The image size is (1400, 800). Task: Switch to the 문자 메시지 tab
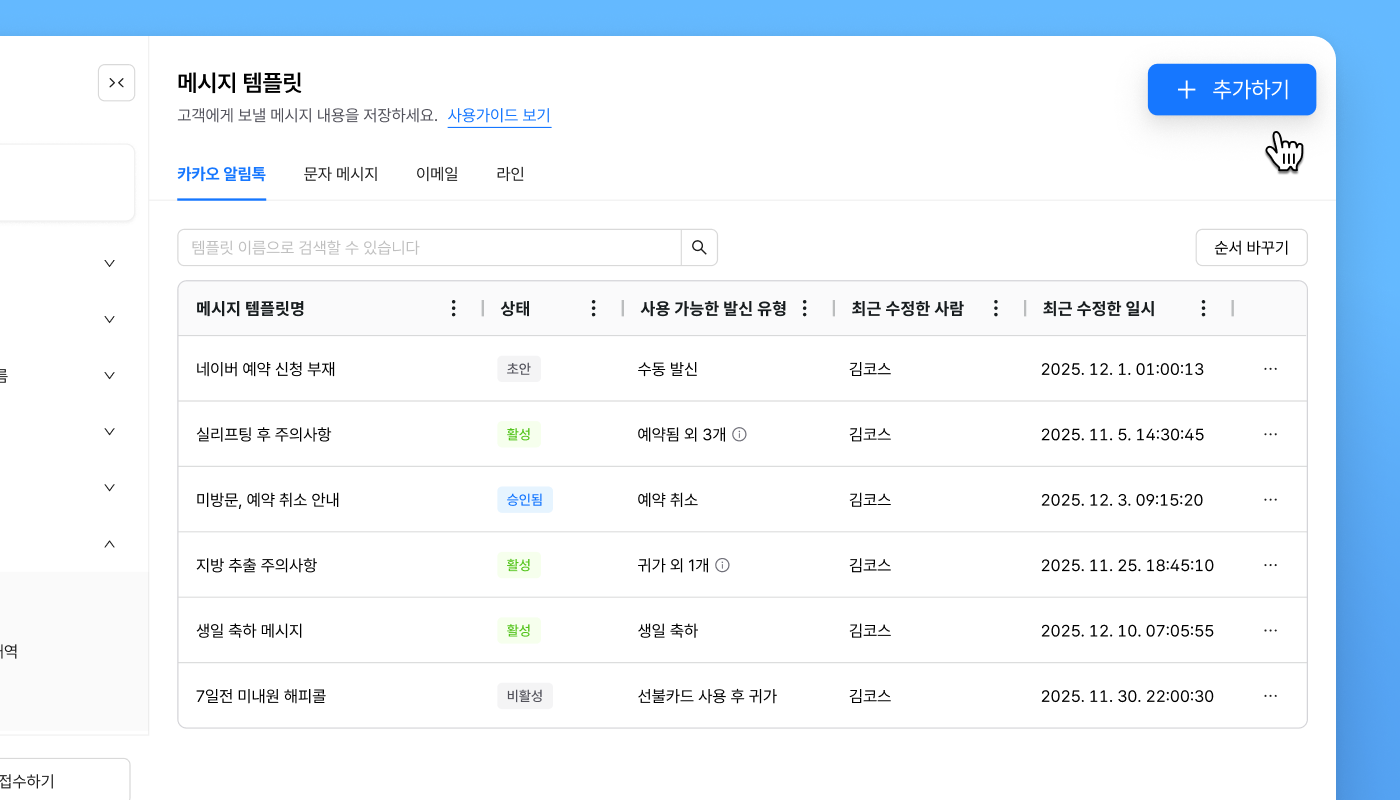(341, 174)
